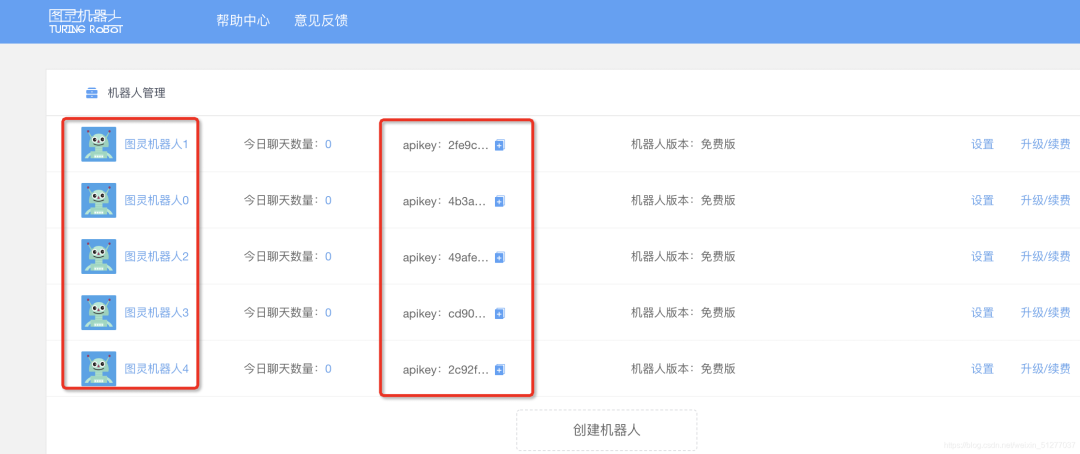This screenshot has height=454, width=1080.
Task: Click 机器人版本 免费版 for 图灵机器人1
Action: 683,145
